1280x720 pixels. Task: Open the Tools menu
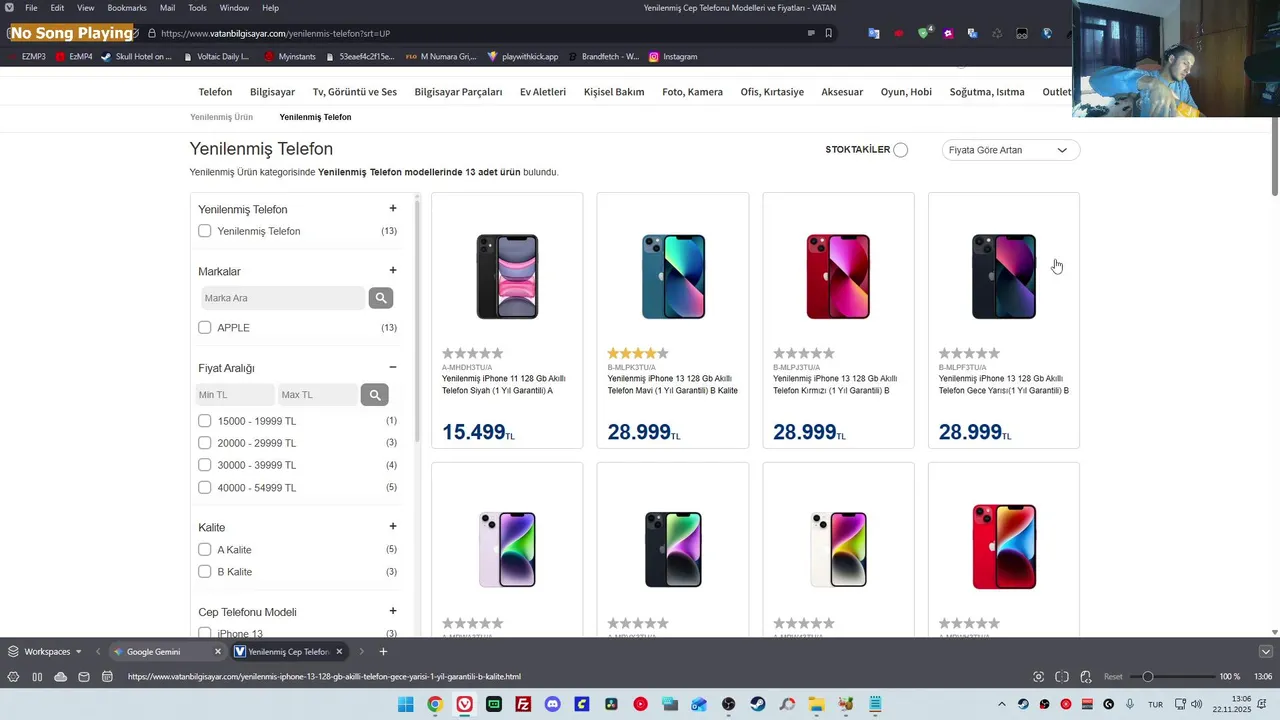(197, 8)
